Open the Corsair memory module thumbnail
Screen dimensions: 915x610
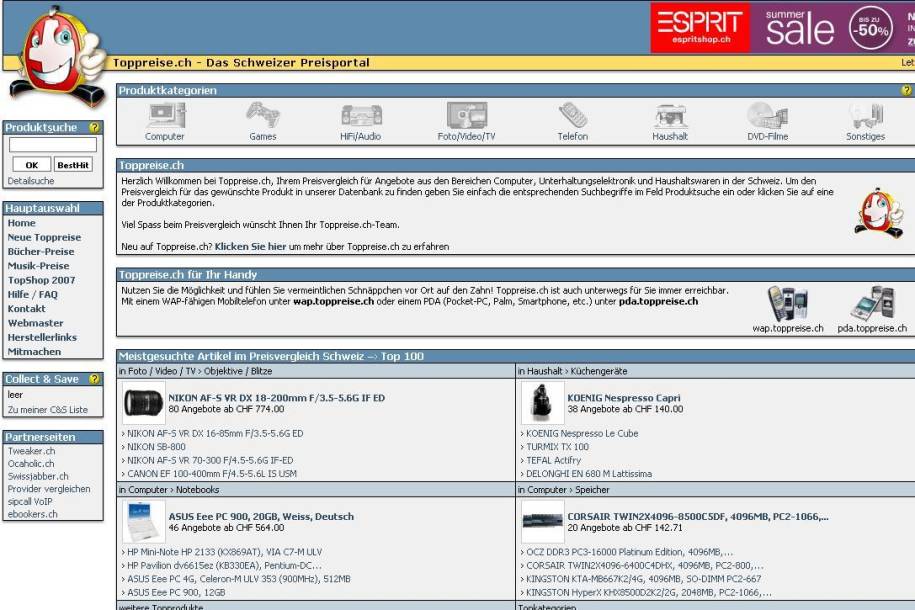pyautogui.click(x=542, y=521)
